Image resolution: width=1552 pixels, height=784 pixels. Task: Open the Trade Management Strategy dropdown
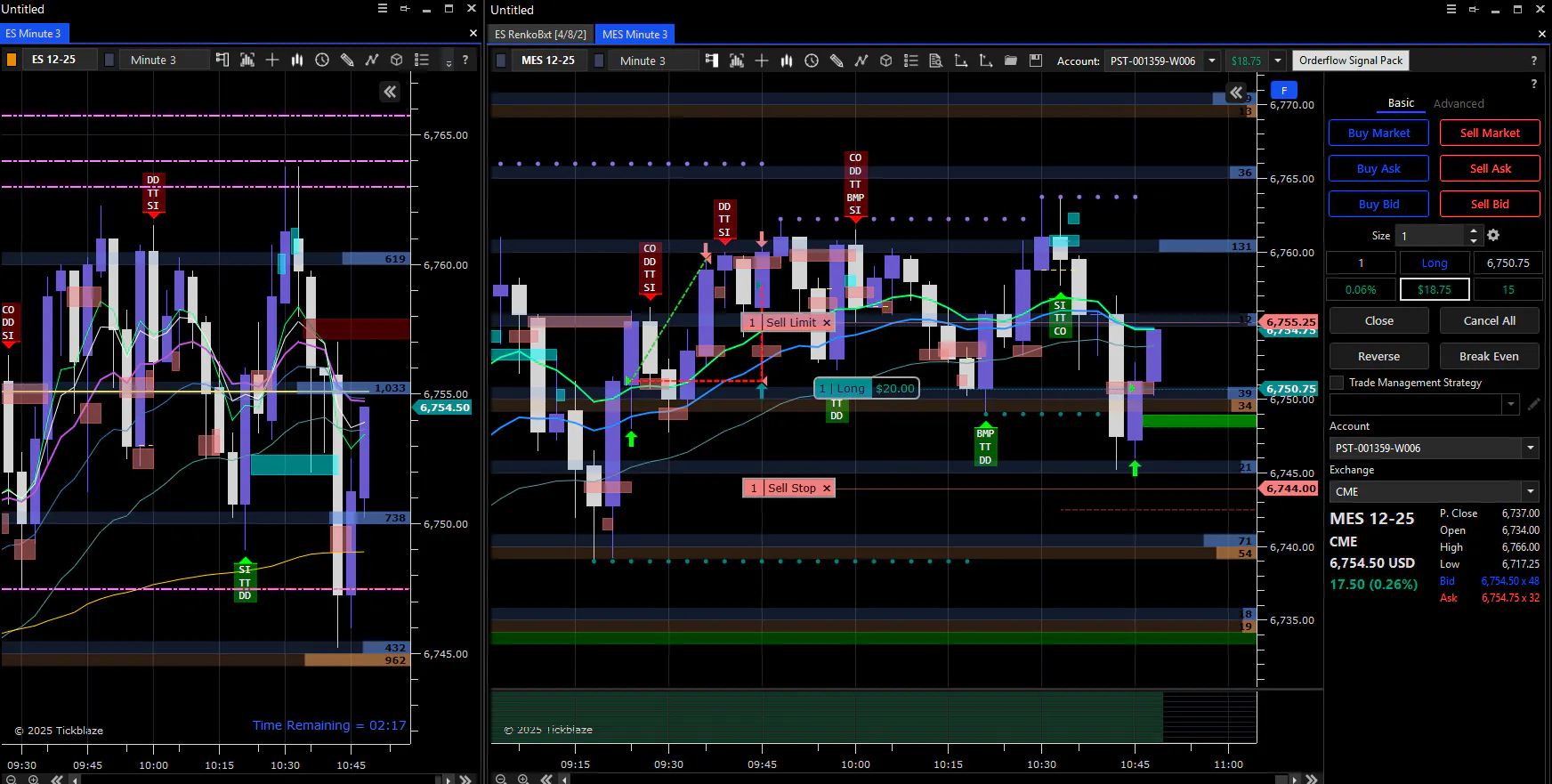click(x=1511, y=404)
